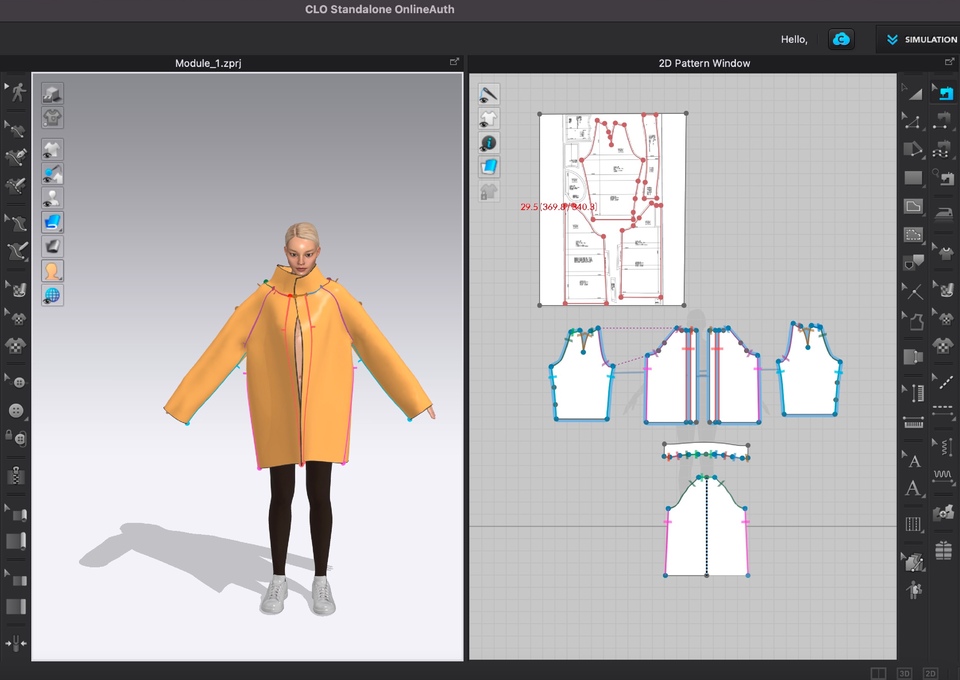Open the SIMULATION mode dropdown
Screen dimensions: 960x680
pyautogui.click(x=919, y=39)
